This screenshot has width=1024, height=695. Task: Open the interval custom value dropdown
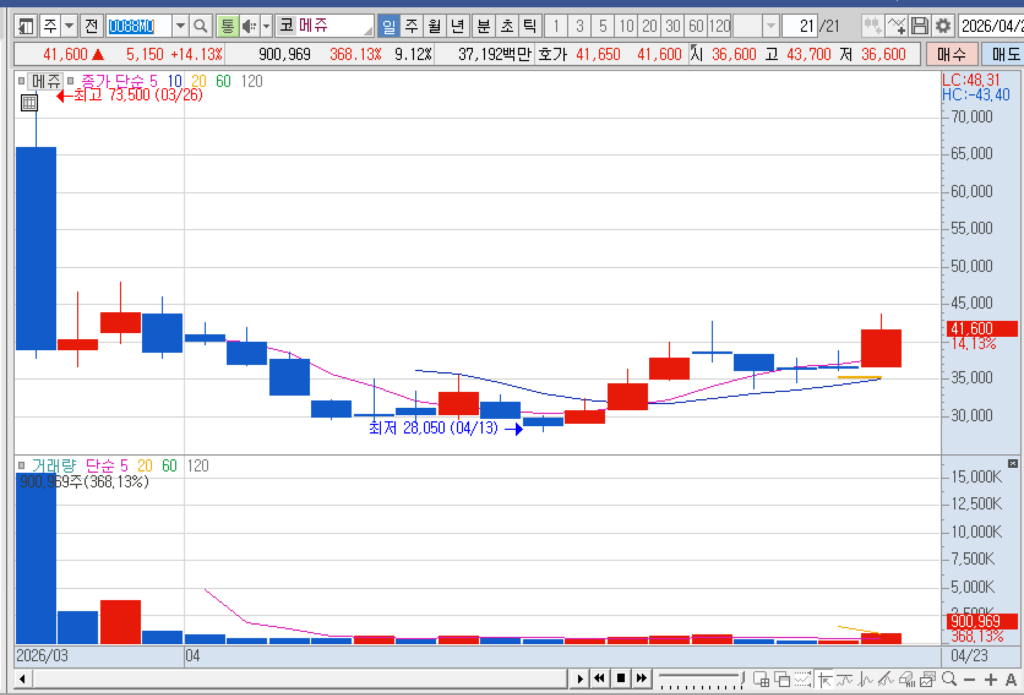(771, 26)
